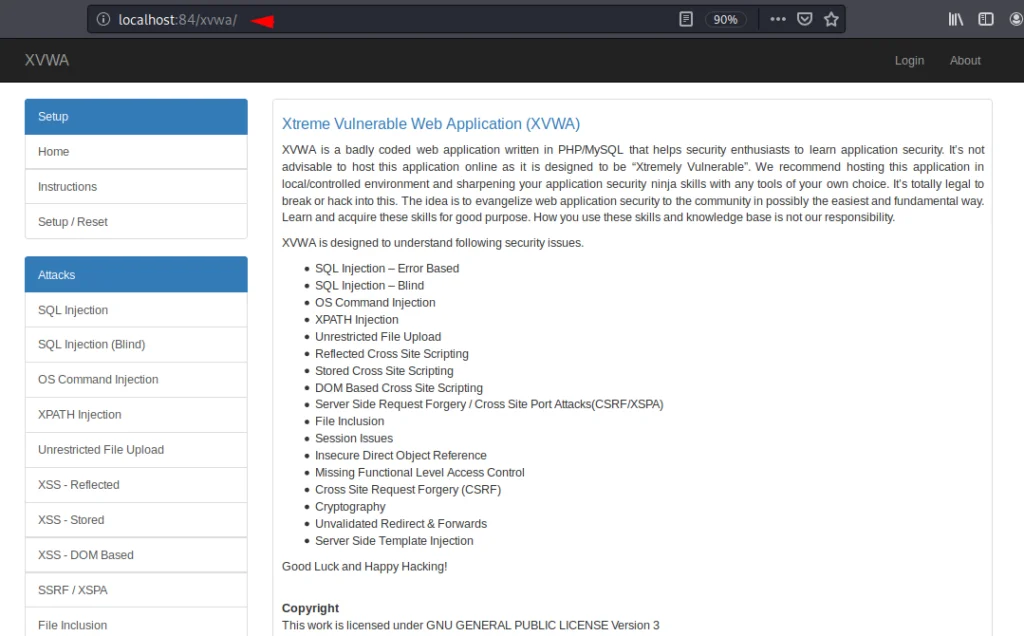Click 'SQL Injection – Blind' list item
This screenshot has width=1024, height=636.
pos(369,285)
